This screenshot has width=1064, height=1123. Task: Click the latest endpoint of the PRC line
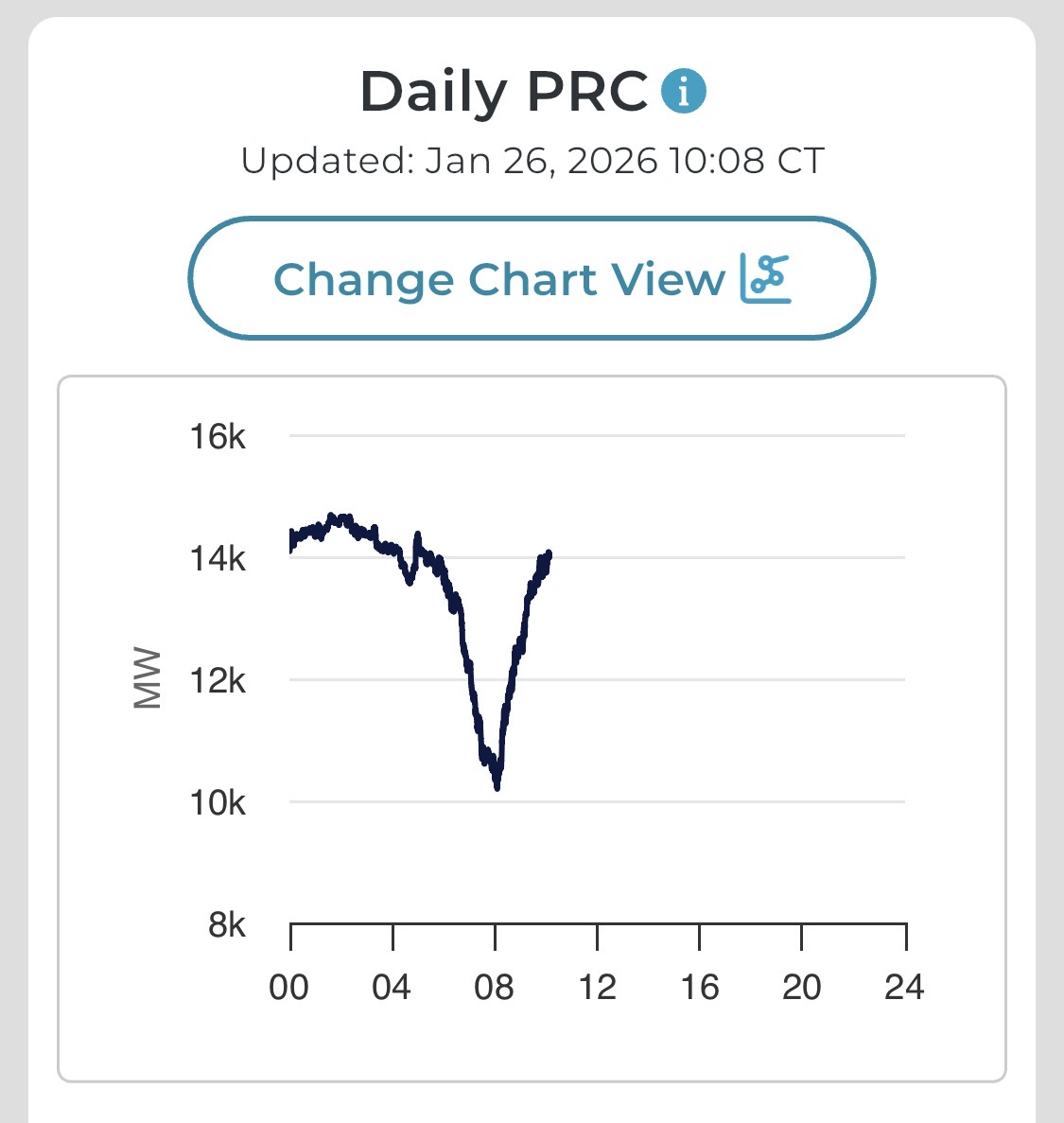coord(549,554)
